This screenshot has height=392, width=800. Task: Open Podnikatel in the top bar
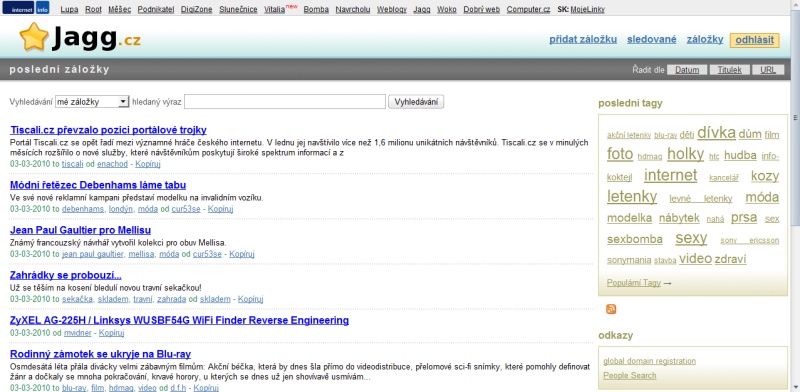coord(156,9)
